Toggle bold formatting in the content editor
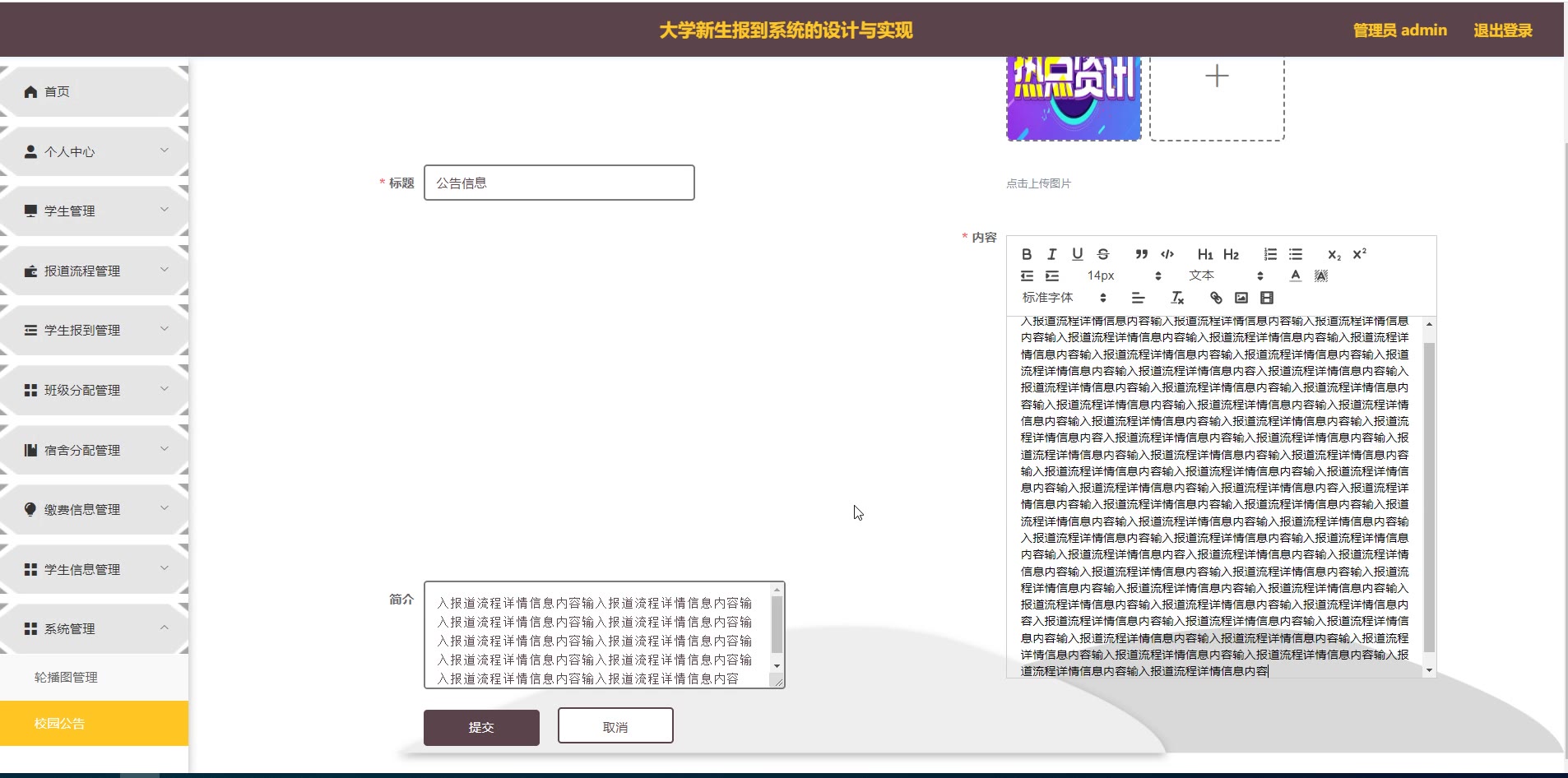The image size is (1568, 778). point(1027,254)
